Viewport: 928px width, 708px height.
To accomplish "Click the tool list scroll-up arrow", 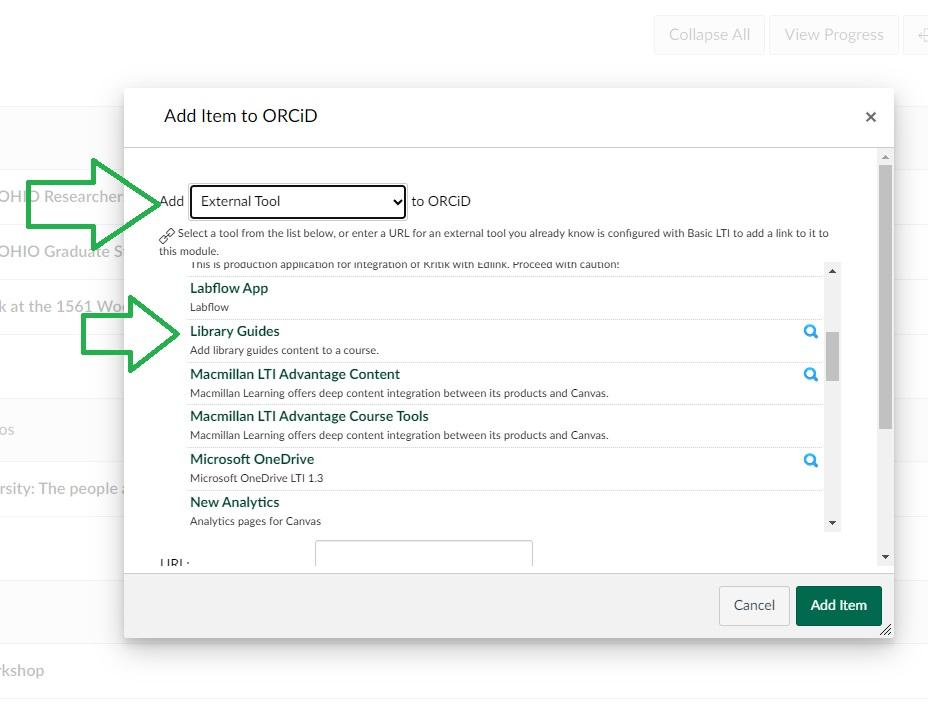I will tap(832, 271).
